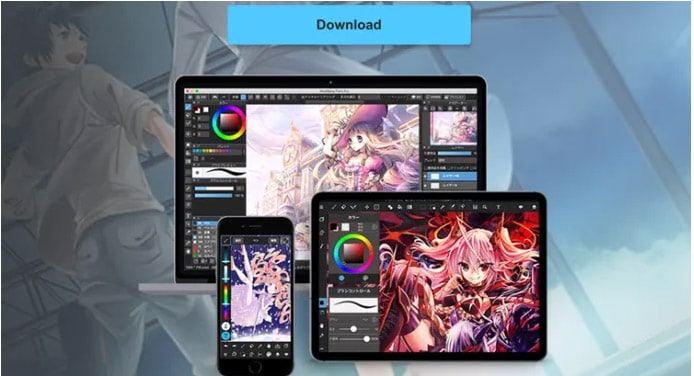
Task: Select the magnifier zoom tool on the tablet
Action: [485, 207]
